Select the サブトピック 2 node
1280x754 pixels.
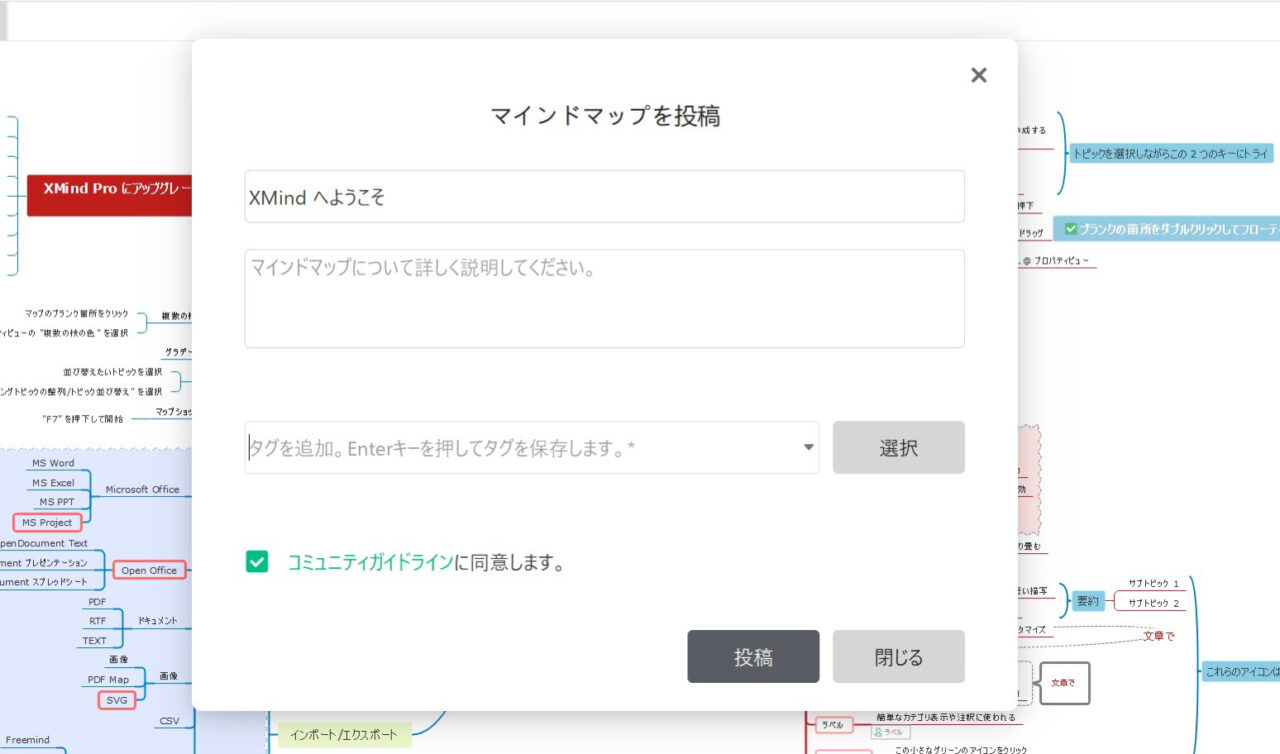pyautogui.click(x=1154, y=603)
